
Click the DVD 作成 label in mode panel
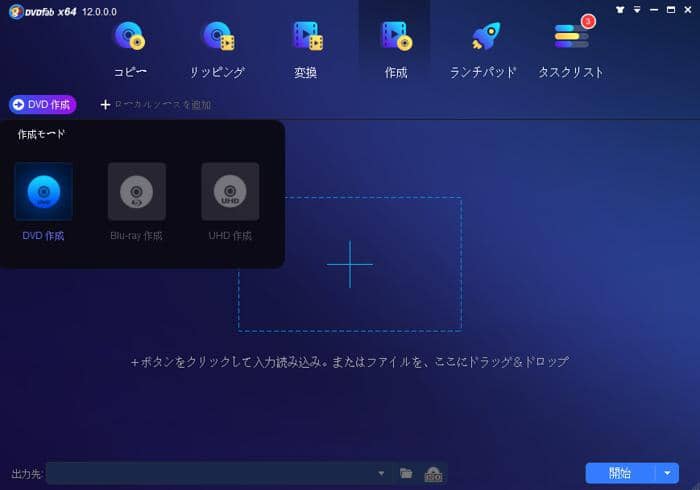(x=43, y=236)
